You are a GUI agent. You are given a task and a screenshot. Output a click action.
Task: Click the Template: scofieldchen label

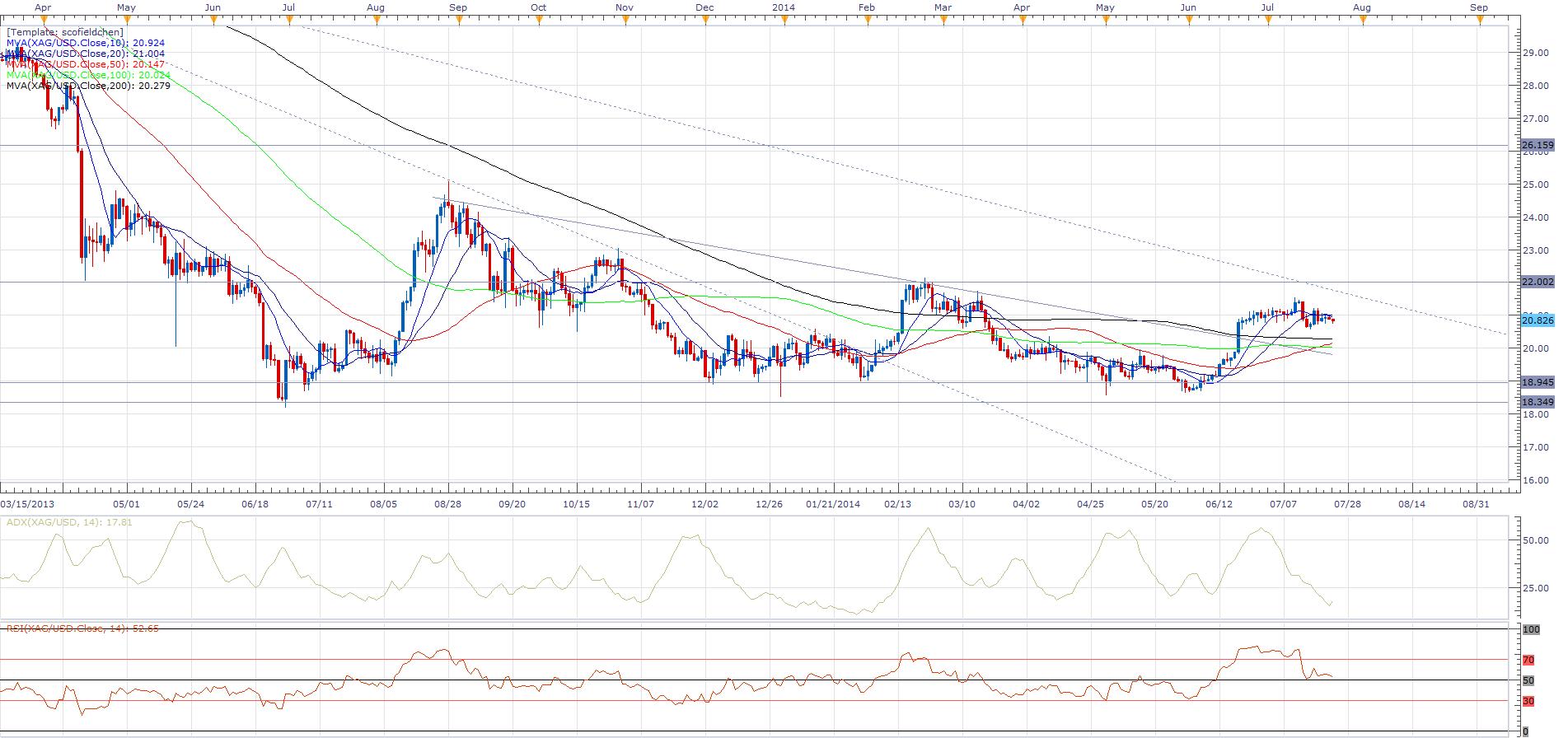[x=64, y=32]
